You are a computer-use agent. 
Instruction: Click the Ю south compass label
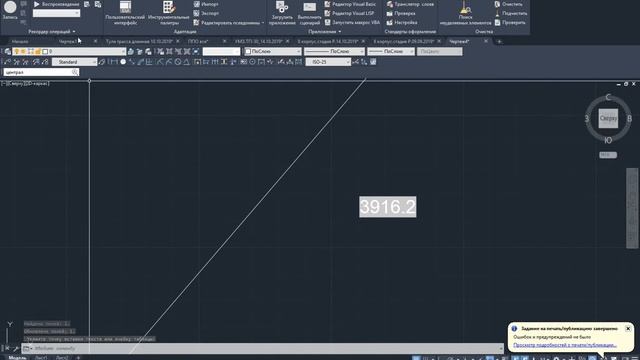608,140
